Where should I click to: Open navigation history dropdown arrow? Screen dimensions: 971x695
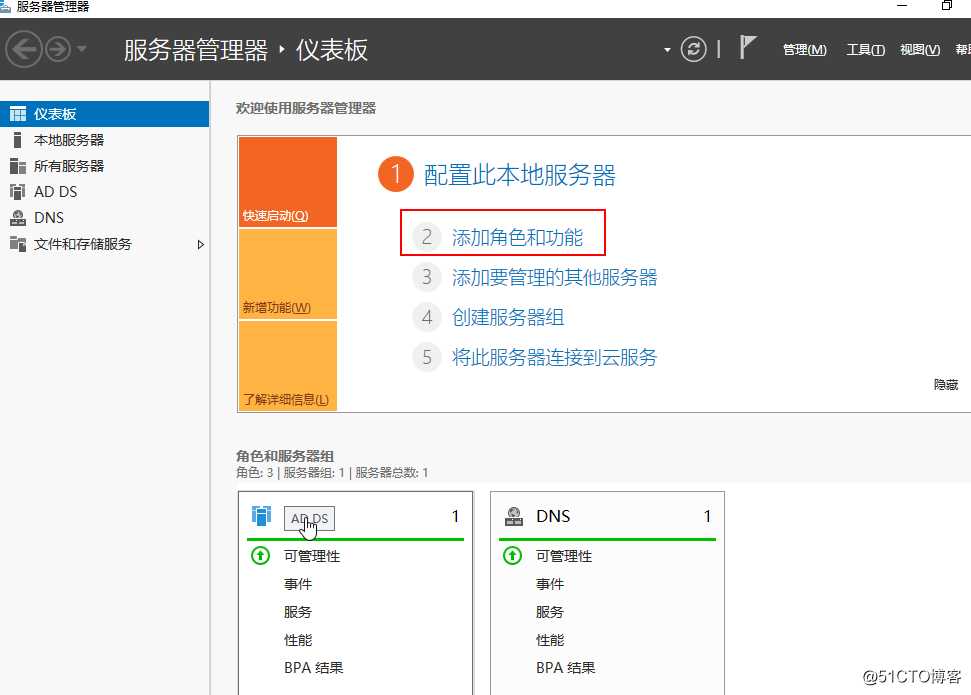(82, 49)
